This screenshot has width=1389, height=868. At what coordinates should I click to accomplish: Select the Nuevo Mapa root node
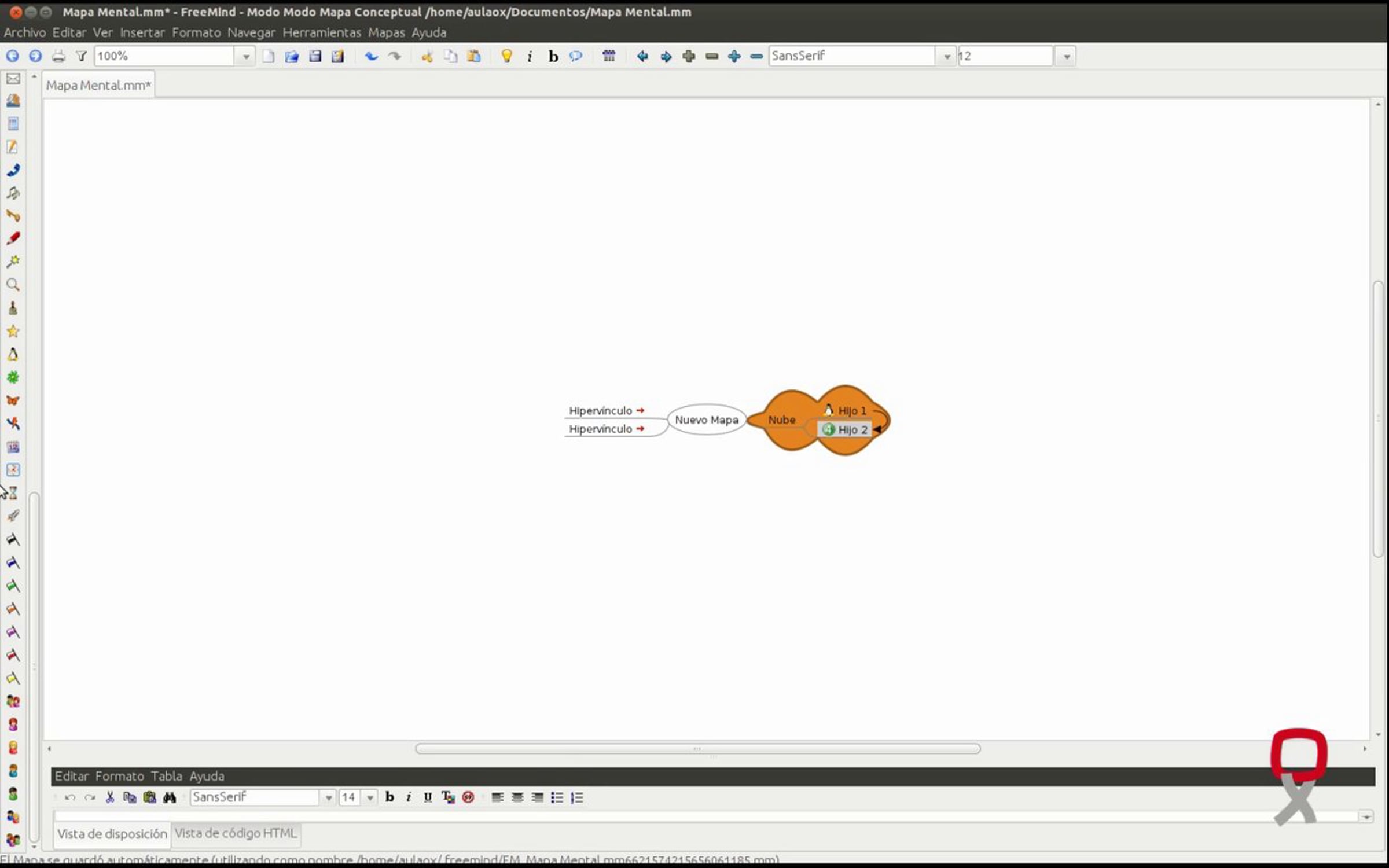[706, 420]
